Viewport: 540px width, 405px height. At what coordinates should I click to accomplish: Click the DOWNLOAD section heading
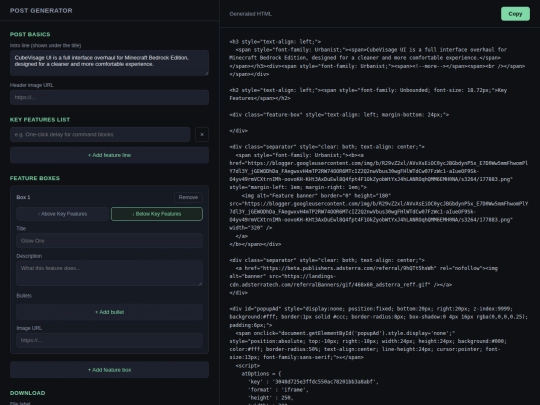28,393
